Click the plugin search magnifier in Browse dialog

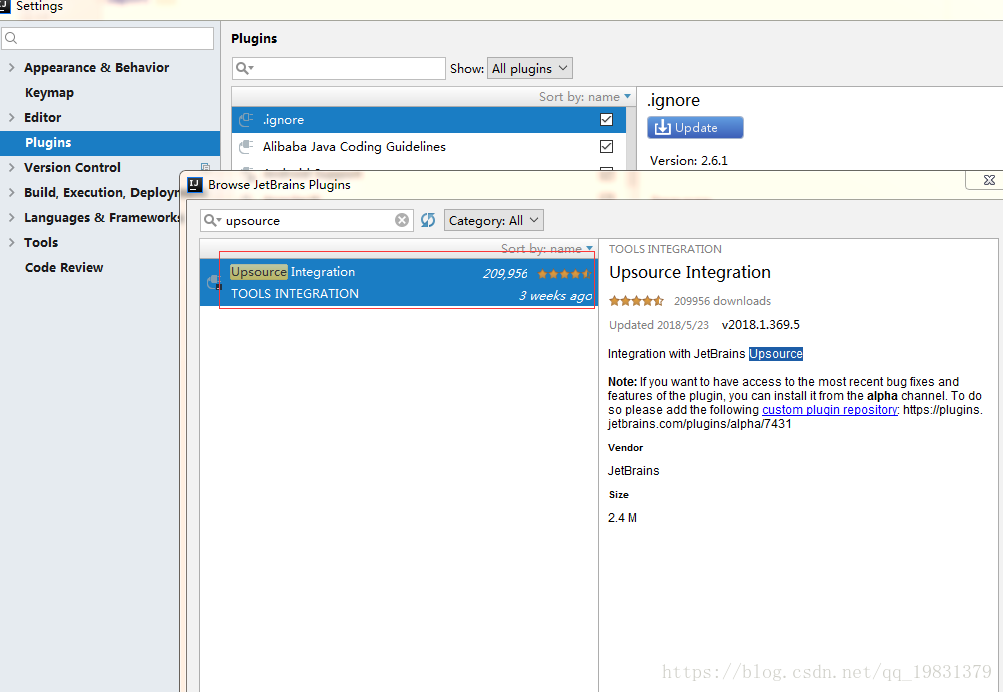pos(212,221)
